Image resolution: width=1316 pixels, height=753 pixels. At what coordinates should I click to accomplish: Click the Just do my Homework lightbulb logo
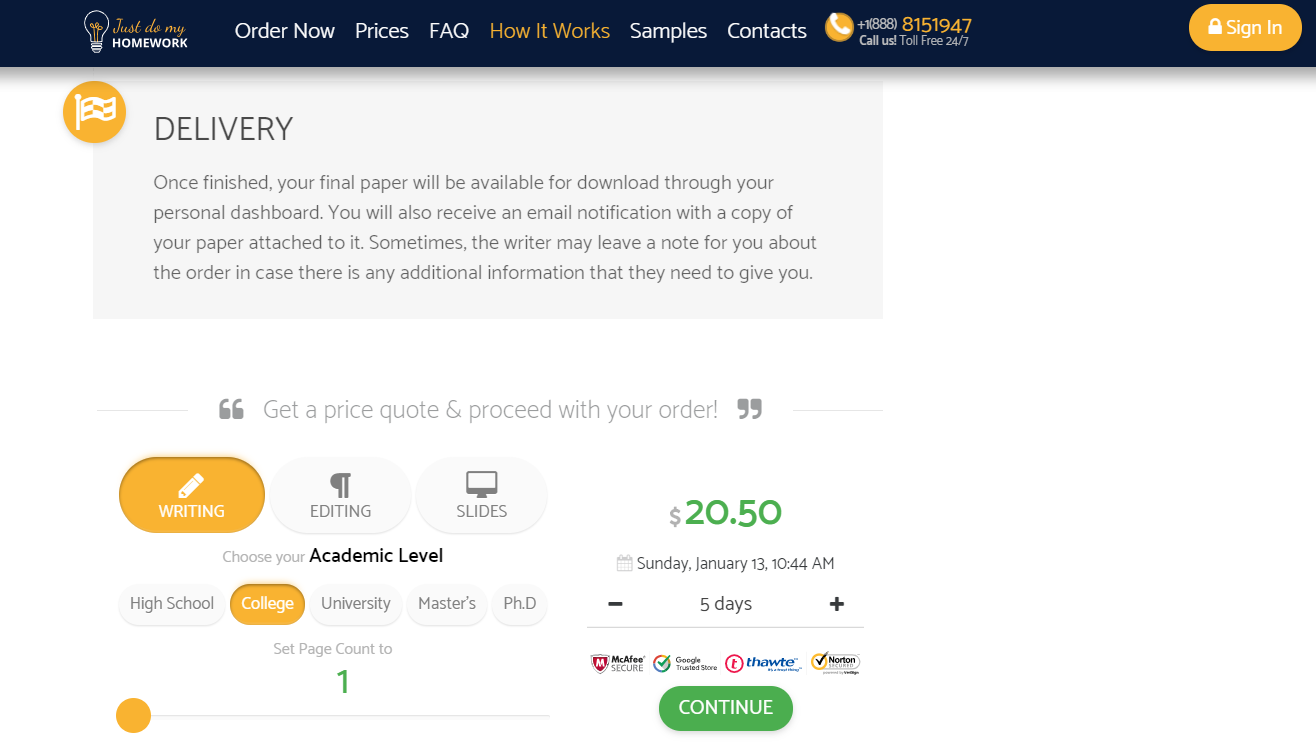click(136, 31)
